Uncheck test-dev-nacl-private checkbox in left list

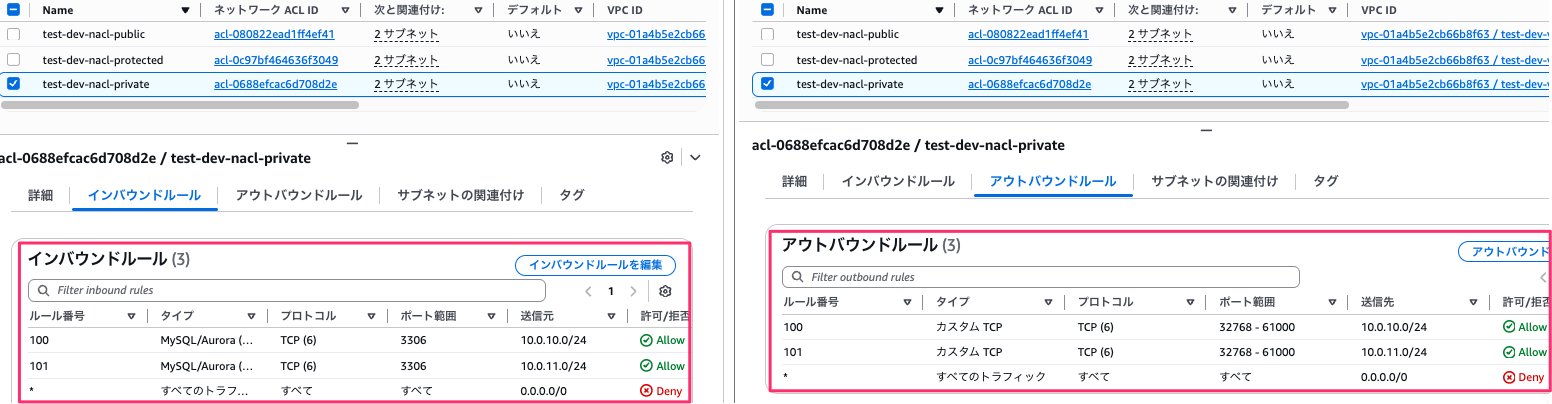tap(13, 84)
